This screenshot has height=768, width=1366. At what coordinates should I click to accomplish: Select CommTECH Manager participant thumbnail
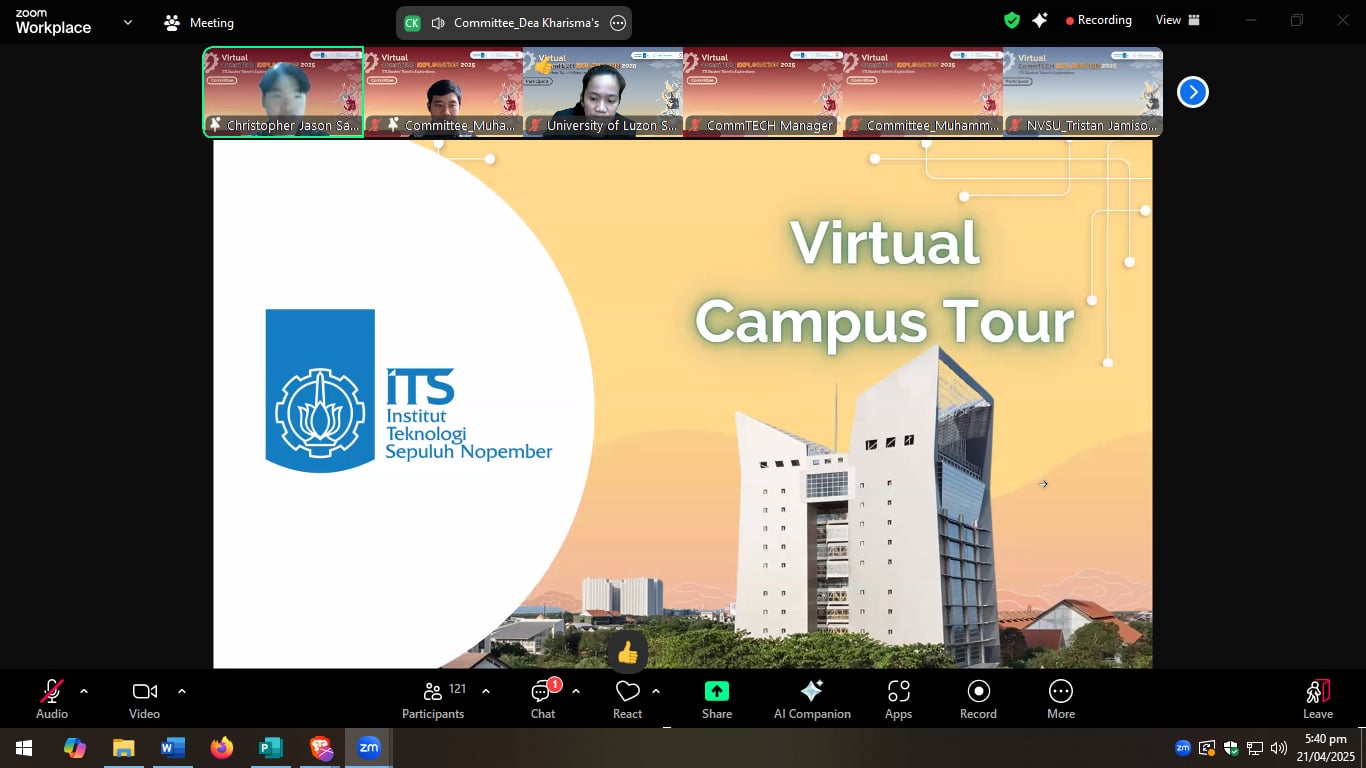(763, 92)
